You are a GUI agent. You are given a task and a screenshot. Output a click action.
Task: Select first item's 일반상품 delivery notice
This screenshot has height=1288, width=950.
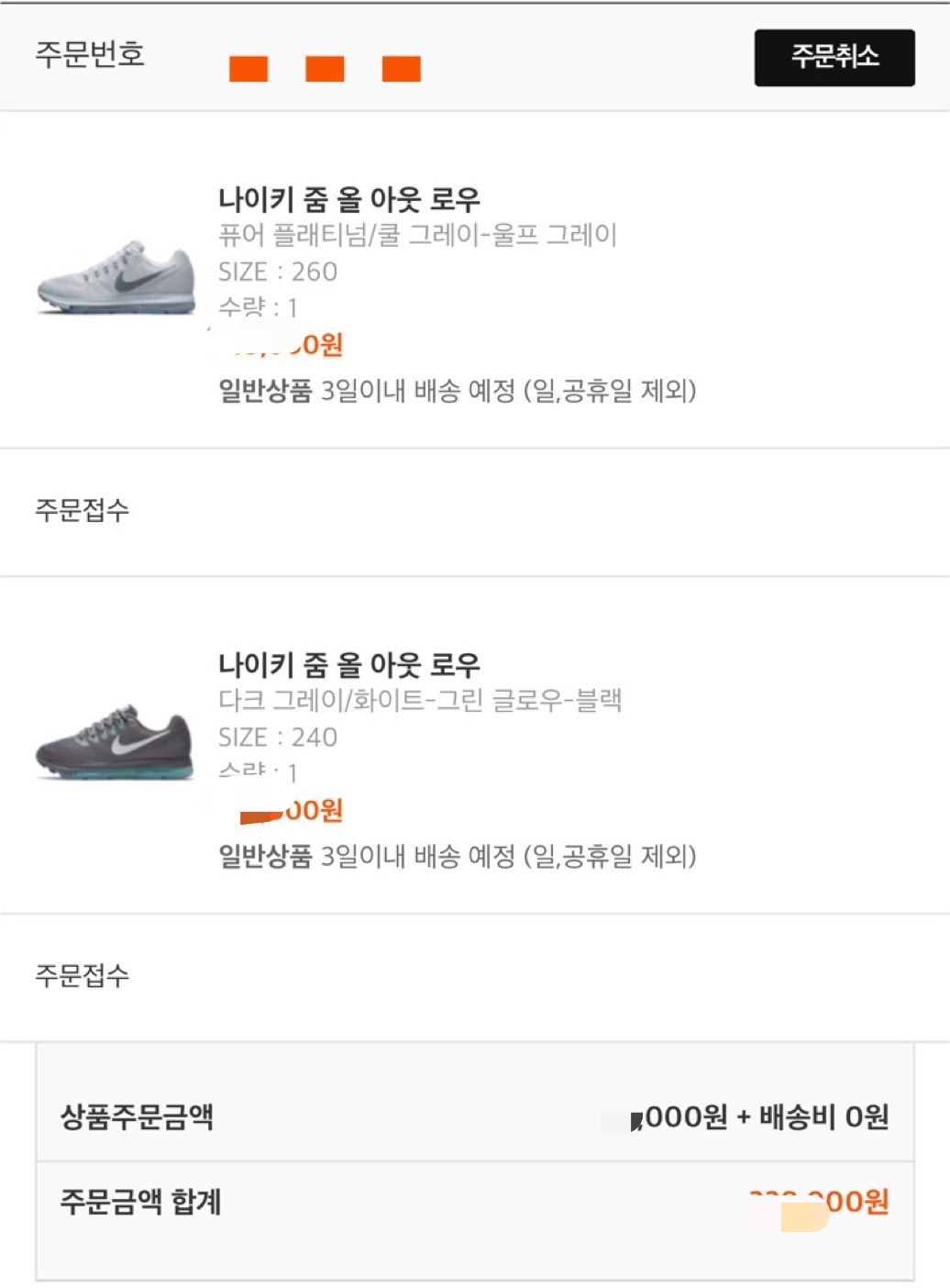point(458,391)
